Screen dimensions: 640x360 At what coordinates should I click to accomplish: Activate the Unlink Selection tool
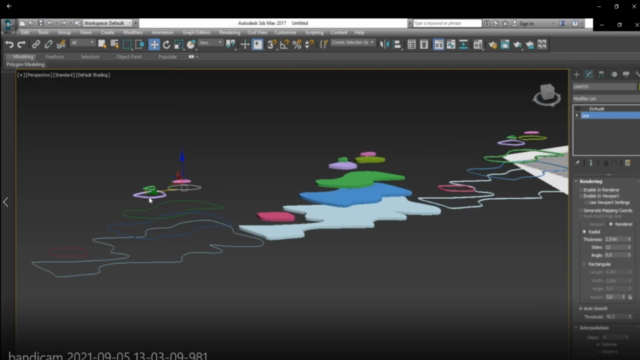(49, 44)
